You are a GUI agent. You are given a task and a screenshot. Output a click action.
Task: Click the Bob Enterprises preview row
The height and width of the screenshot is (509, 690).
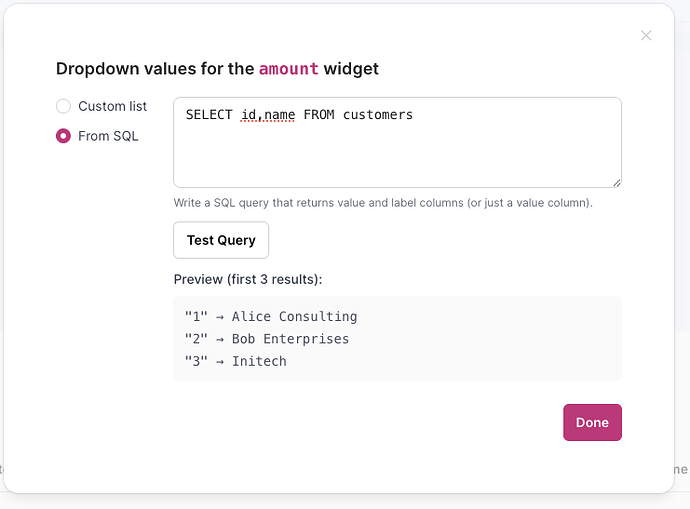tap(267, 339)
